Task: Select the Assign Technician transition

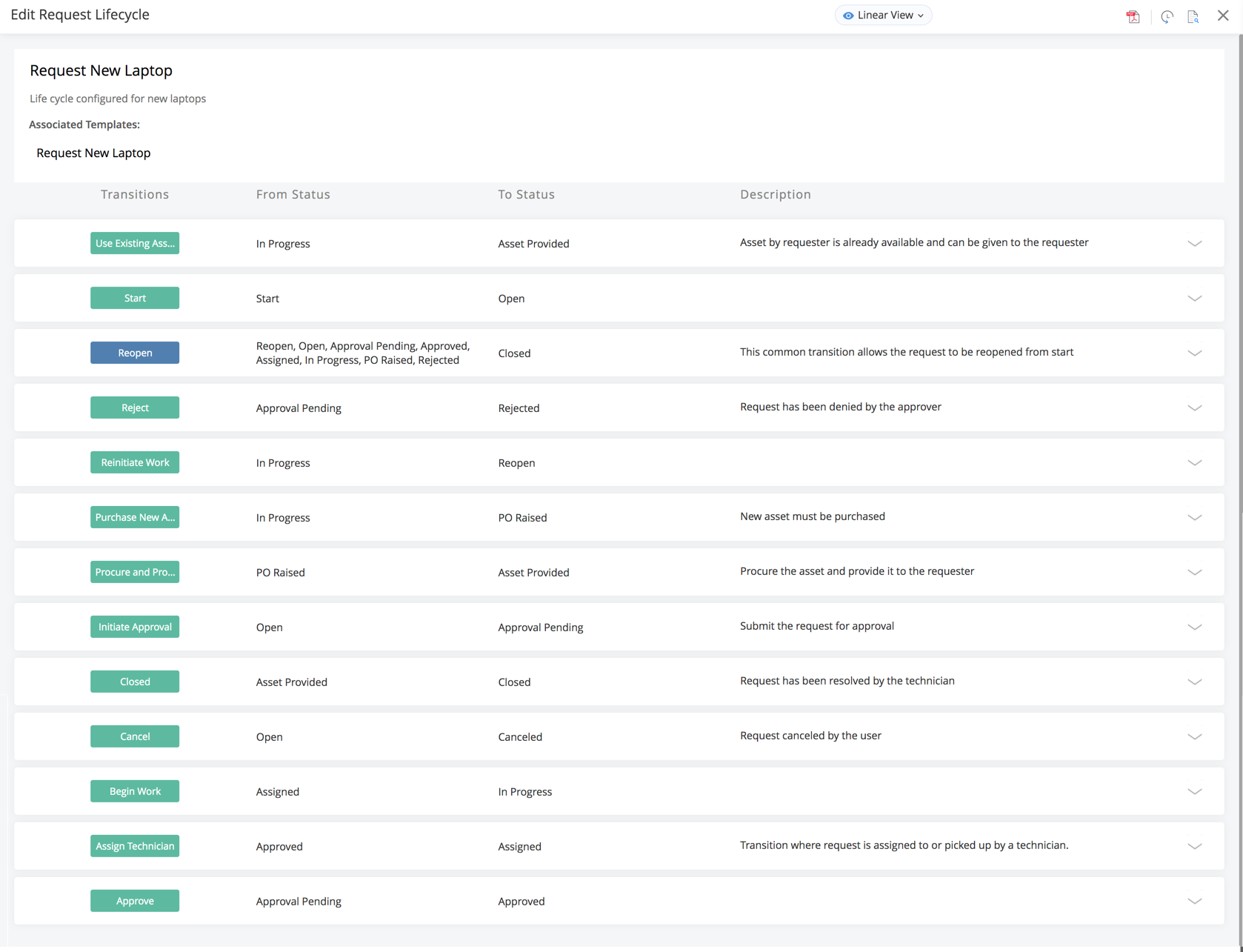Action: point(135,846)
